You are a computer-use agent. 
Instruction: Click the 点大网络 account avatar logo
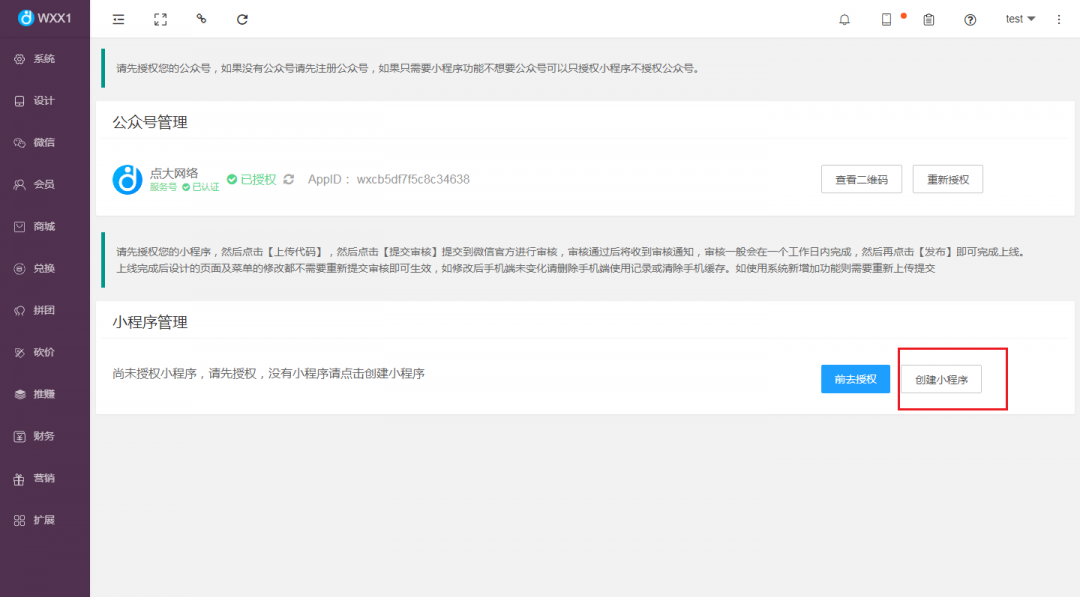coord(127,179)
